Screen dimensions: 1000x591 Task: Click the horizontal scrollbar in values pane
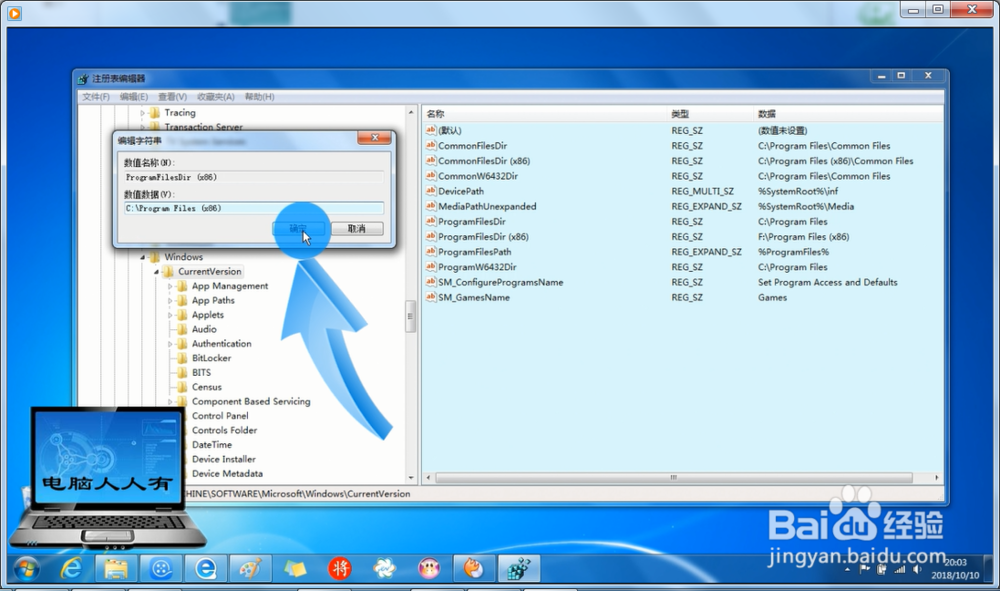pos(673,477)
